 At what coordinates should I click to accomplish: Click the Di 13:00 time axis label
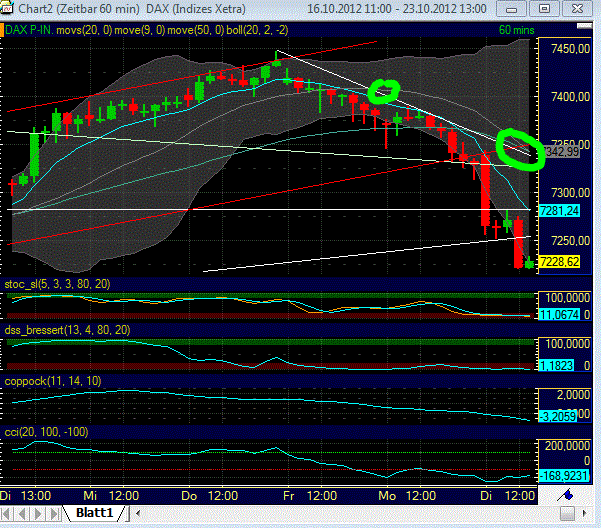pos(26,496)
